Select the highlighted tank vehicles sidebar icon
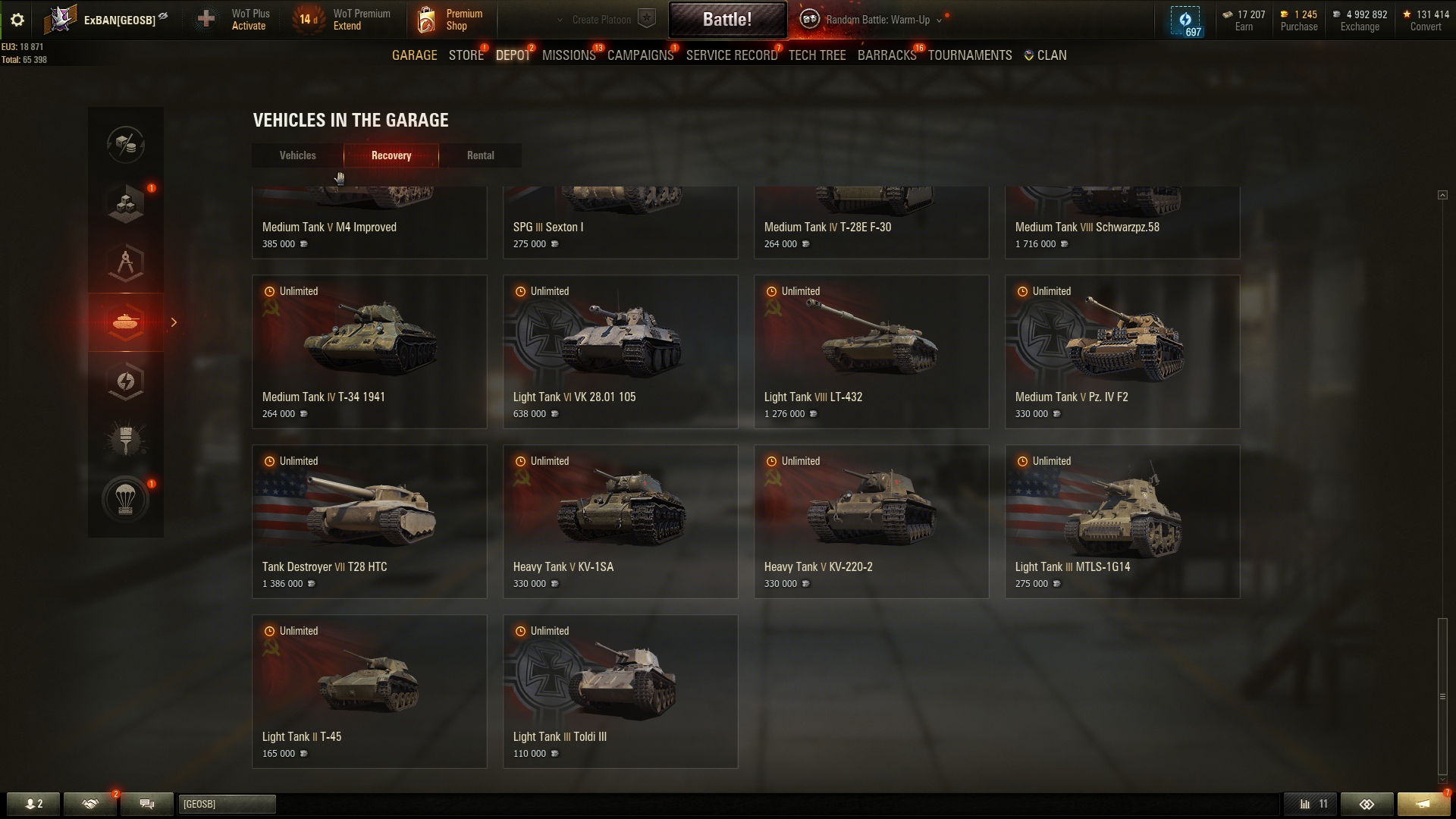The width and height of the screenshot is (1456, 819). tap(126, 322)
